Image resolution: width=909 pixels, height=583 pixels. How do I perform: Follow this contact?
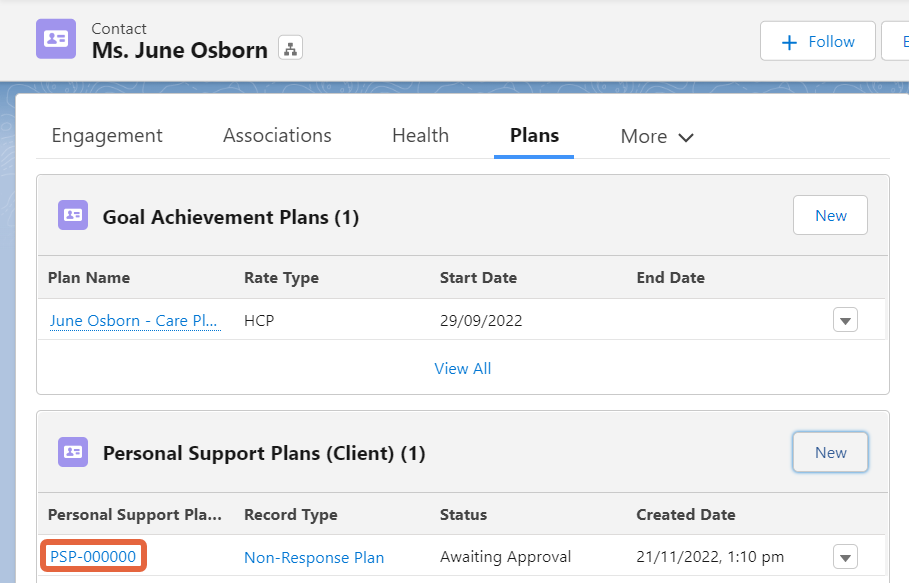(817, 41)
